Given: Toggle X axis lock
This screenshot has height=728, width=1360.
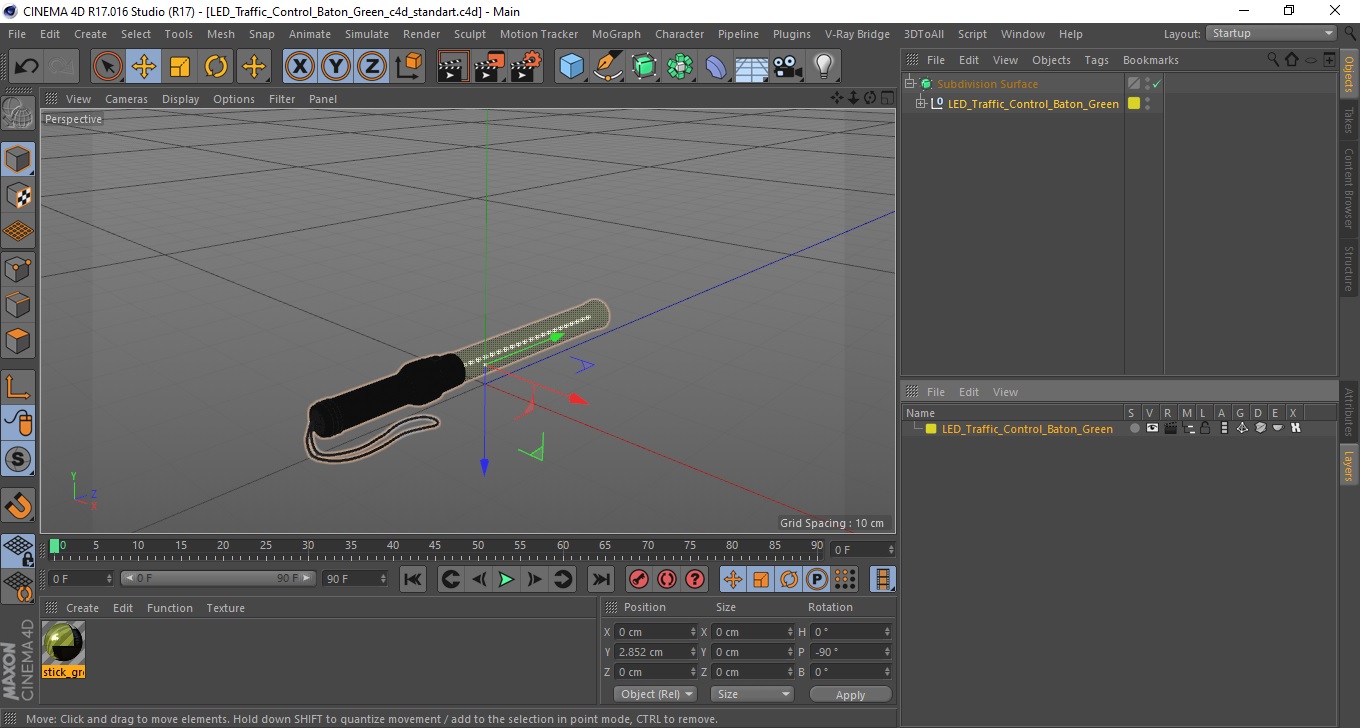Looking at the screenshot, I should click(x=299, y=67).
